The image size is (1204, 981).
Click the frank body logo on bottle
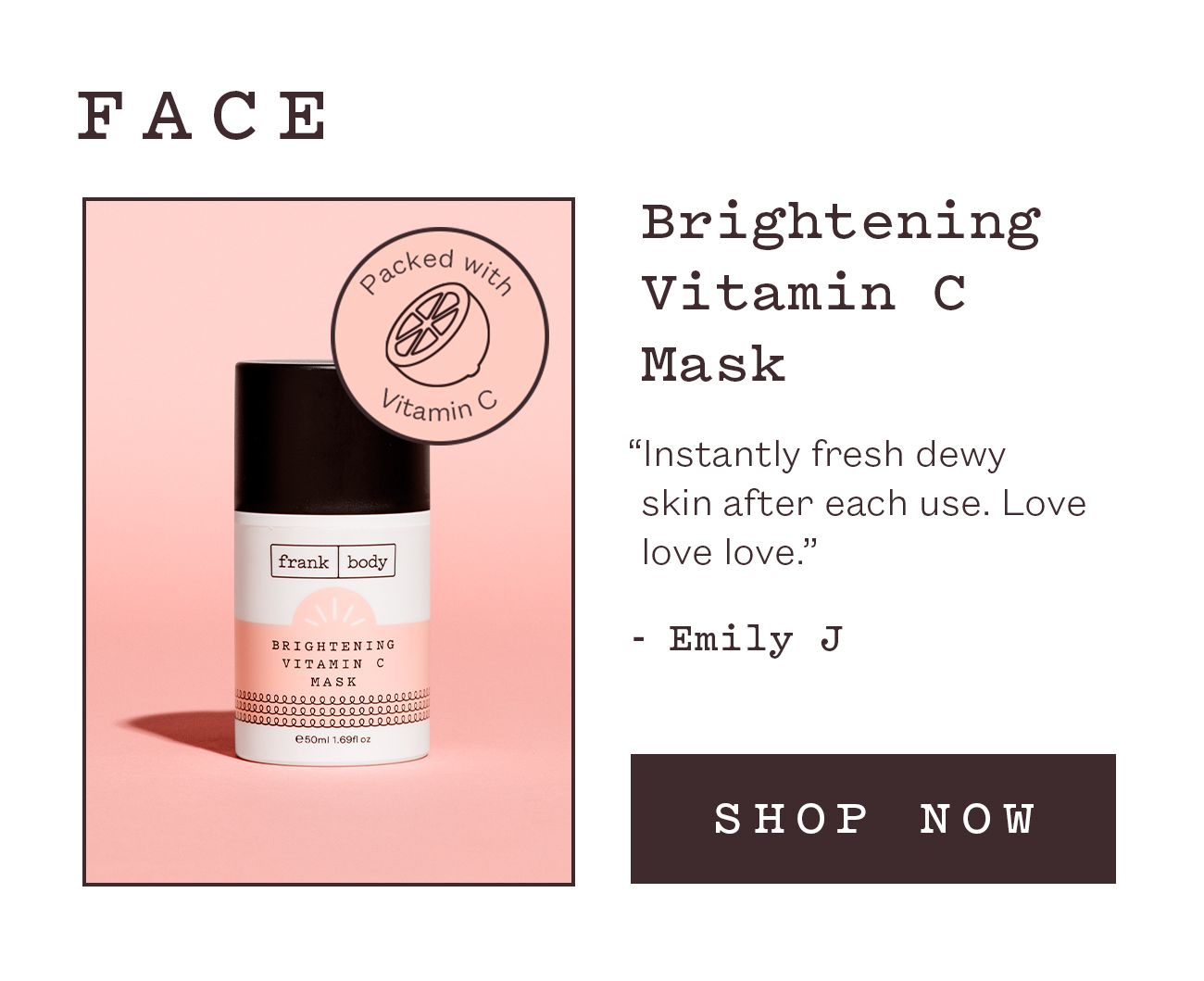click(333, 561)
